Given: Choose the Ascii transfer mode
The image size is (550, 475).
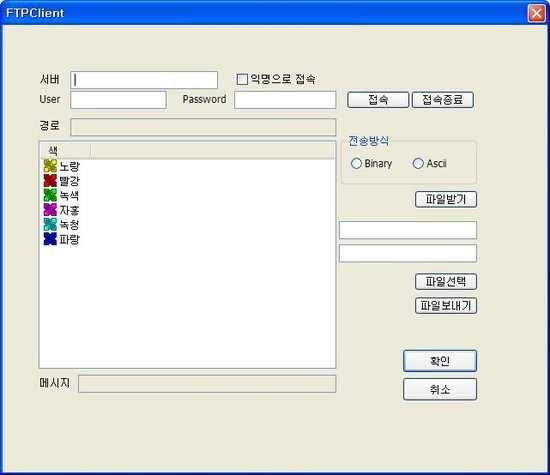Looking at the screenshot, I should [418, 163].
